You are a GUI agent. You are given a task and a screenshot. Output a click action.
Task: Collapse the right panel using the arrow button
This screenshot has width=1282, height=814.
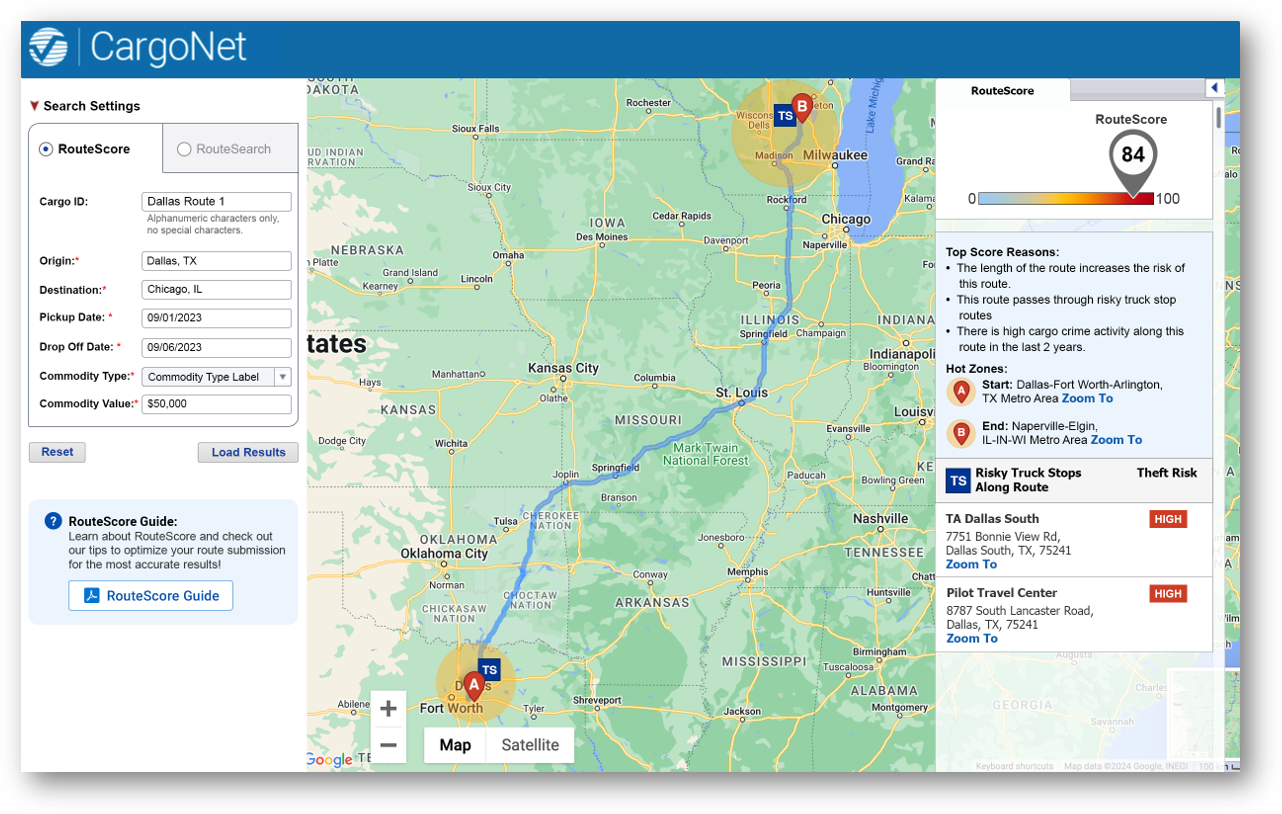tap(1214, 87)
